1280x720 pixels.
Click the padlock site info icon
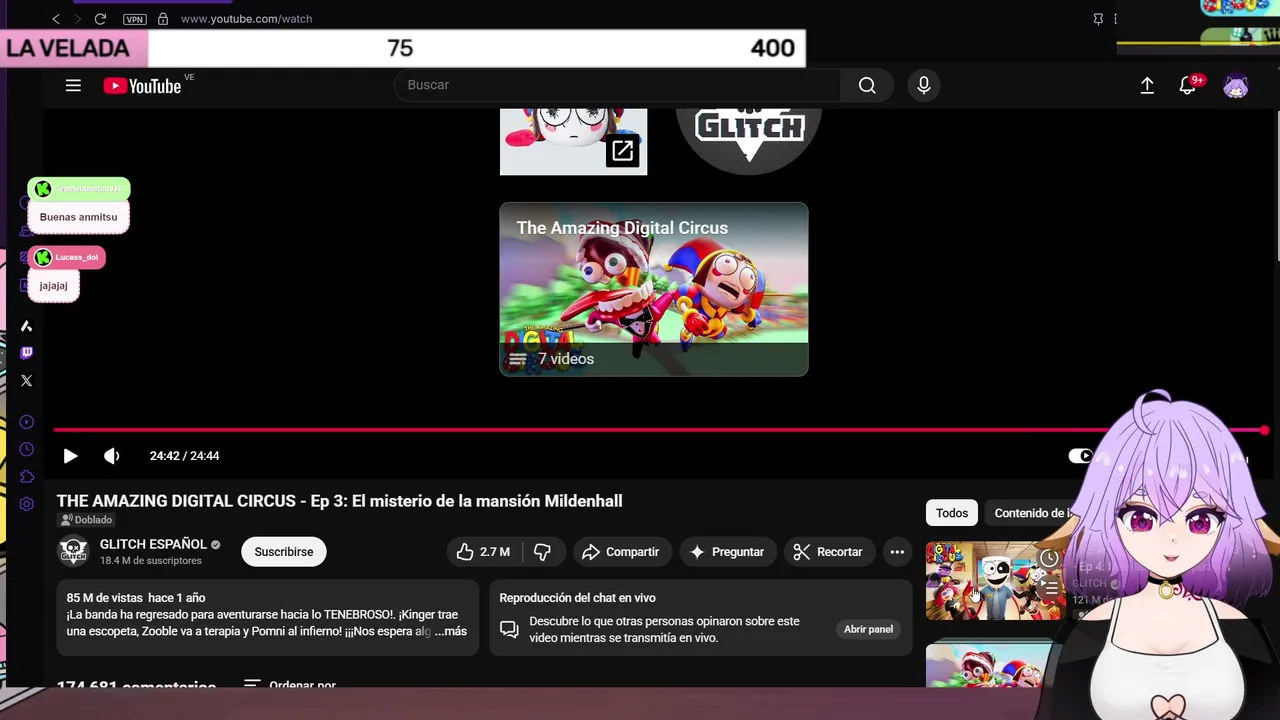point(163,19)
